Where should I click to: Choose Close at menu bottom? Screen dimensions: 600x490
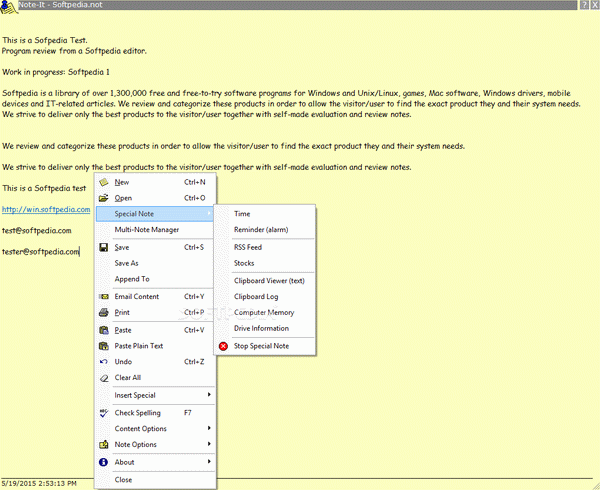[155, 480]
